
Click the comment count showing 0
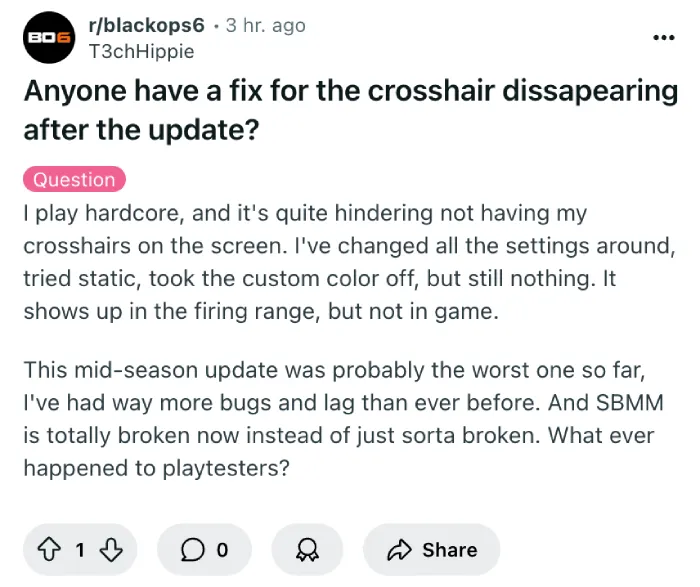pos(222,550)
